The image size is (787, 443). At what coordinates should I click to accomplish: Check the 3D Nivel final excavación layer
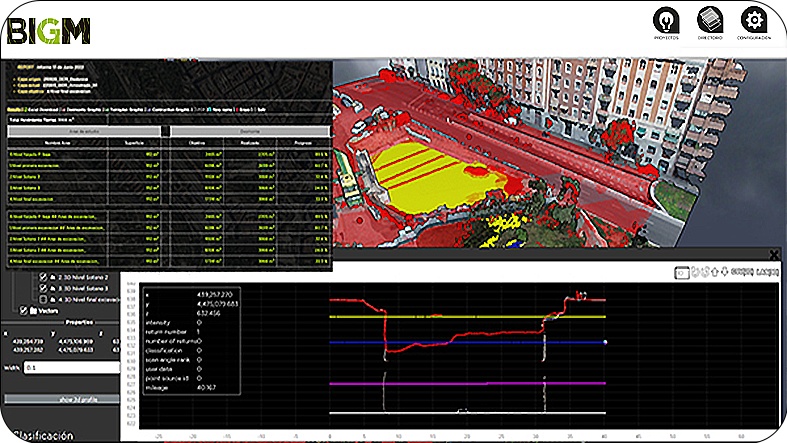pyautogui.click(x=43, y=299)
